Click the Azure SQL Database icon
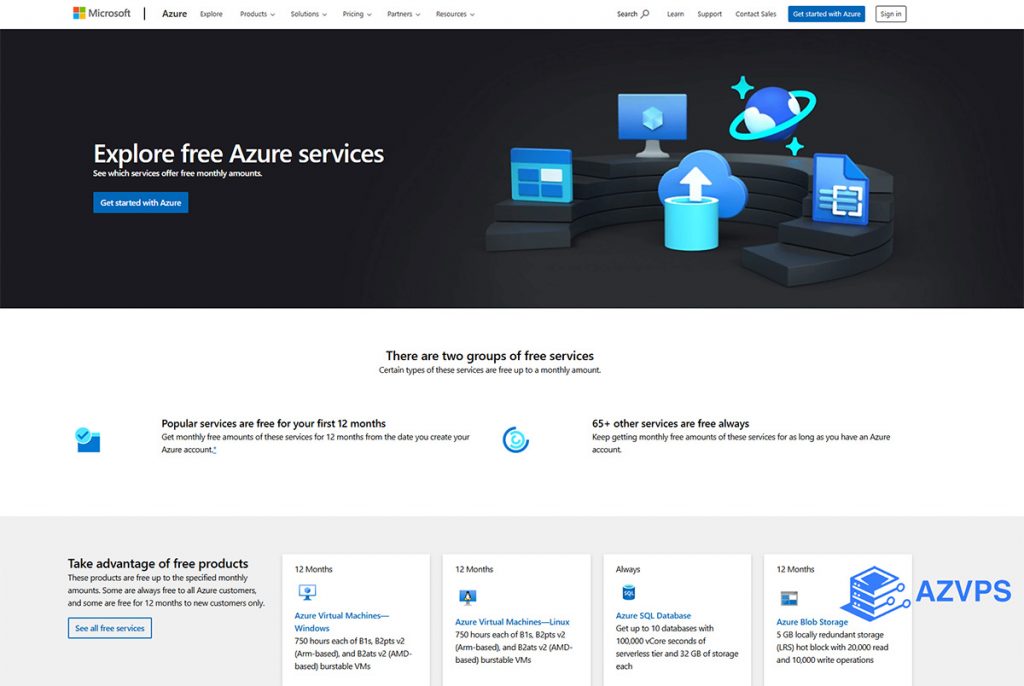The width and height of the screenshot is (1024, 686). (x=628, y=593)
